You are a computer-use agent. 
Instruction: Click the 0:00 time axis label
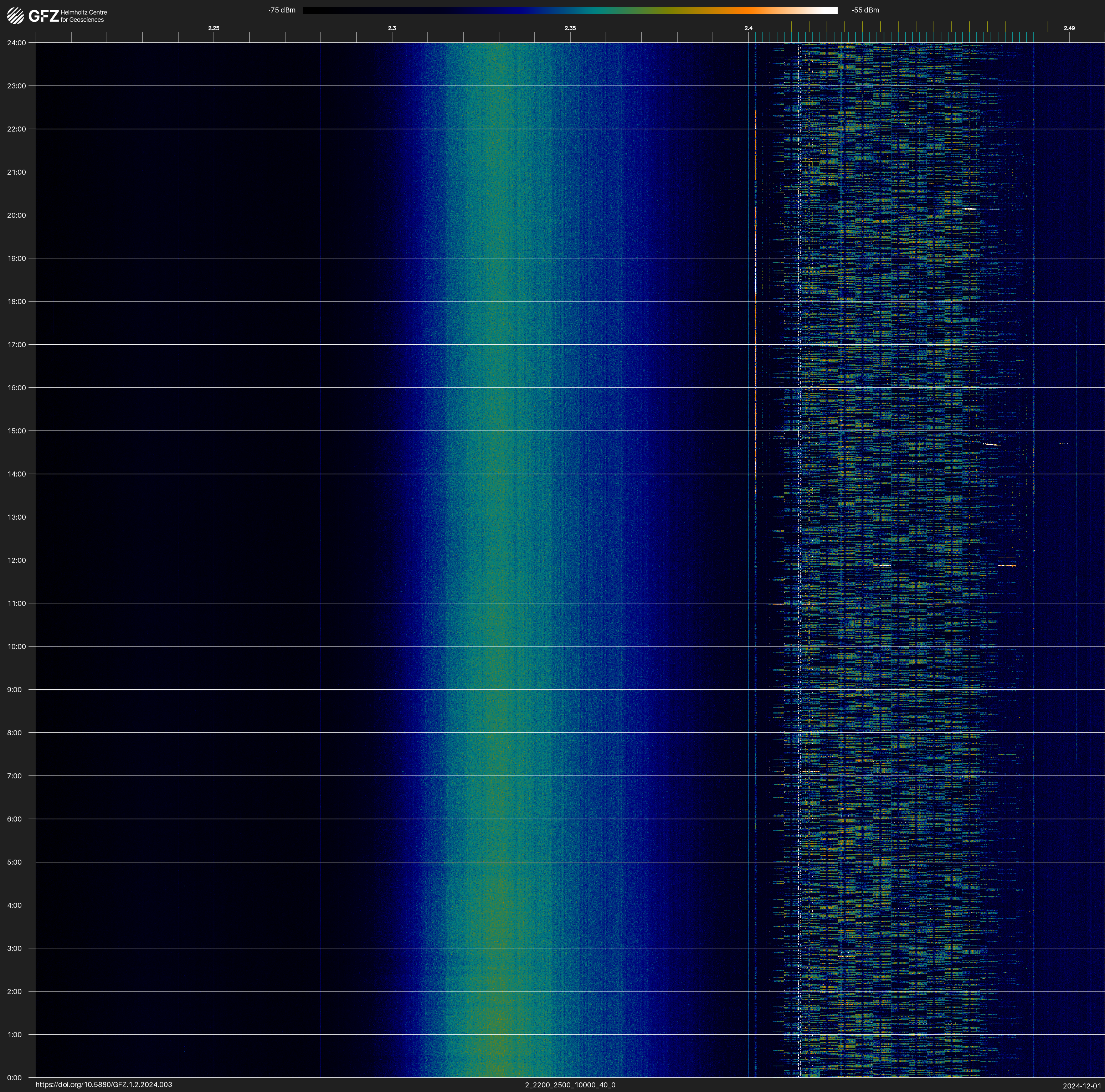15,1078
